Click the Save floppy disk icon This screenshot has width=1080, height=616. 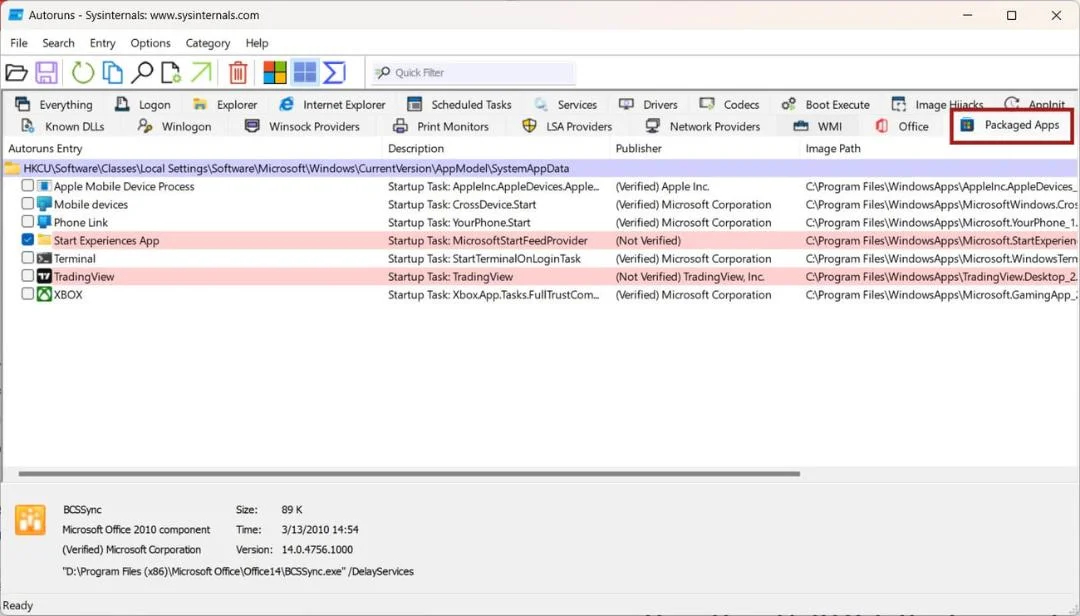click(46, 72)
